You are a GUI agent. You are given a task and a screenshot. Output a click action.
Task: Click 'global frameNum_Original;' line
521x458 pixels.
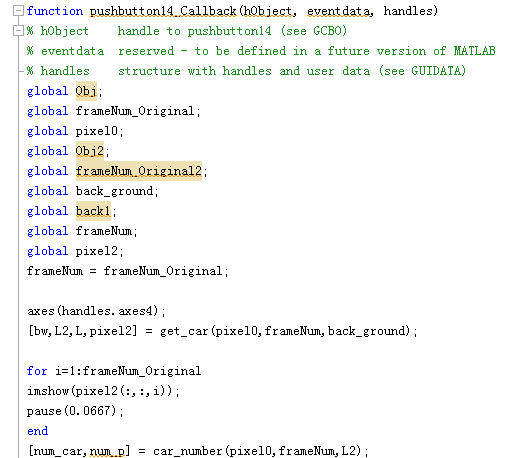tap(114, 111)
